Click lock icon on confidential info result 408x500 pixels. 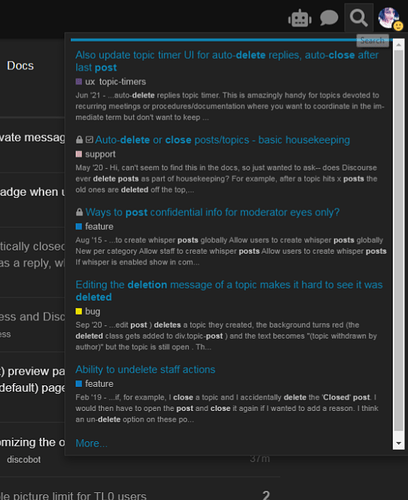[x=79, y=212]
